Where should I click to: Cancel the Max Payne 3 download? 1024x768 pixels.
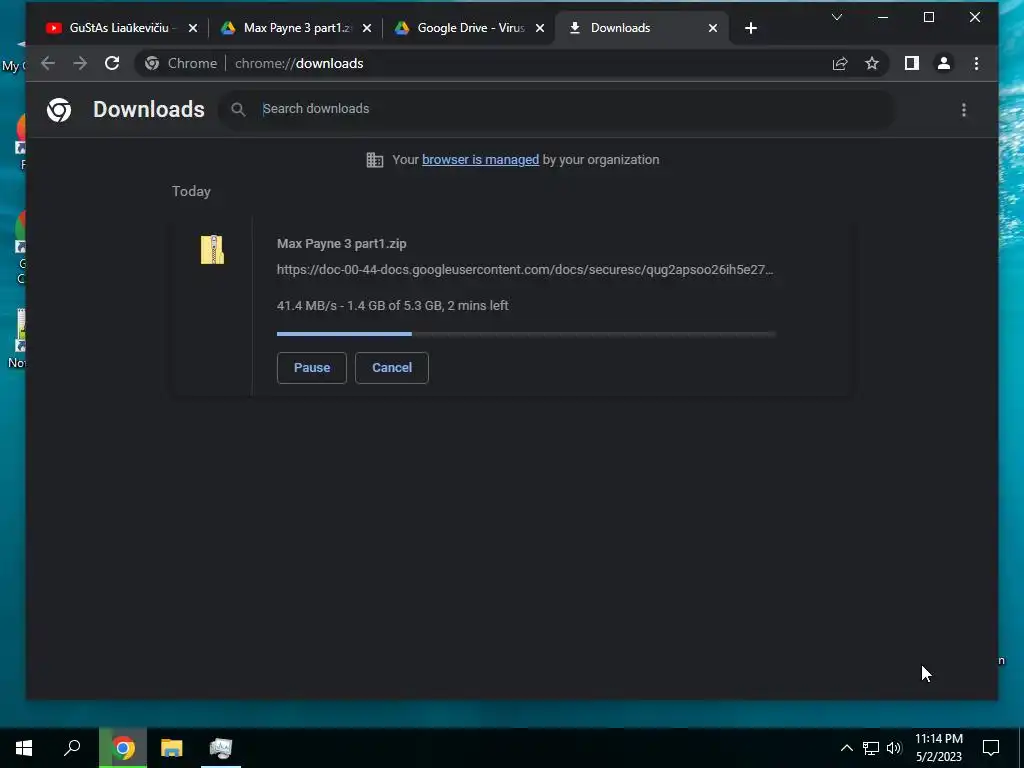(x=392, y=368)
